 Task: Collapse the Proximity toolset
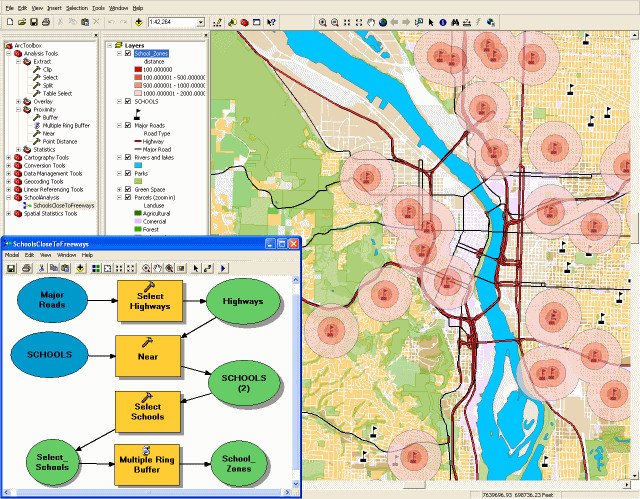pyautogui.click(x=20, y=109)
